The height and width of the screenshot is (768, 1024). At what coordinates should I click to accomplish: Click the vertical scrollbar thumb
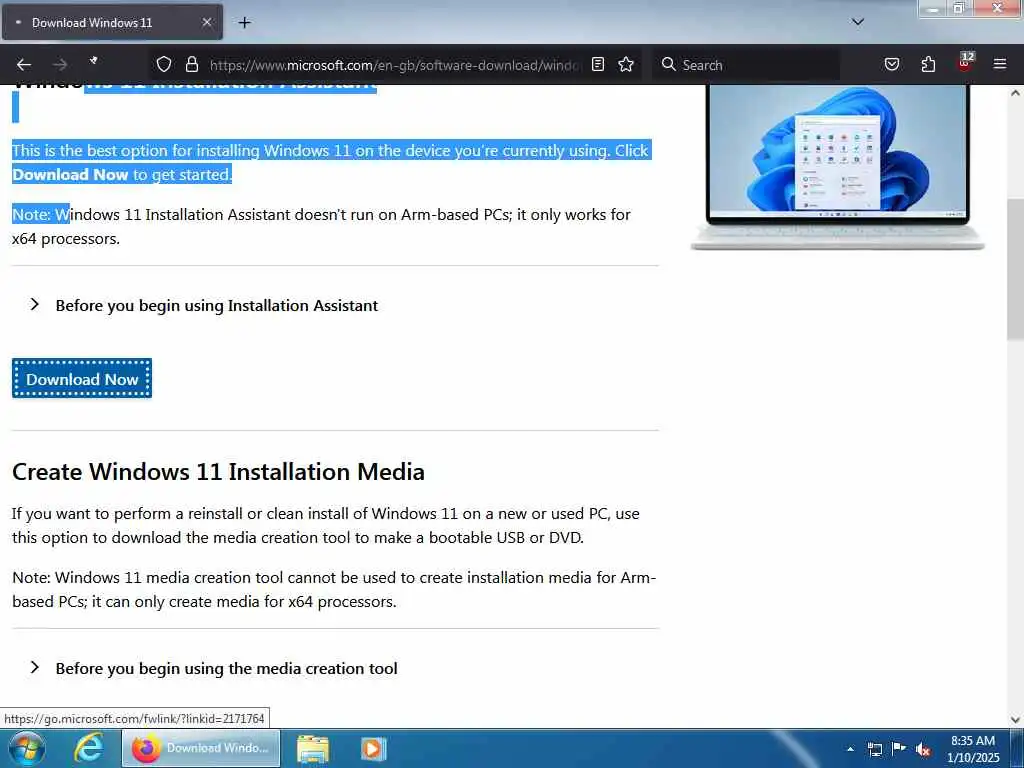pyautogui.click(x=1015, y=268)
